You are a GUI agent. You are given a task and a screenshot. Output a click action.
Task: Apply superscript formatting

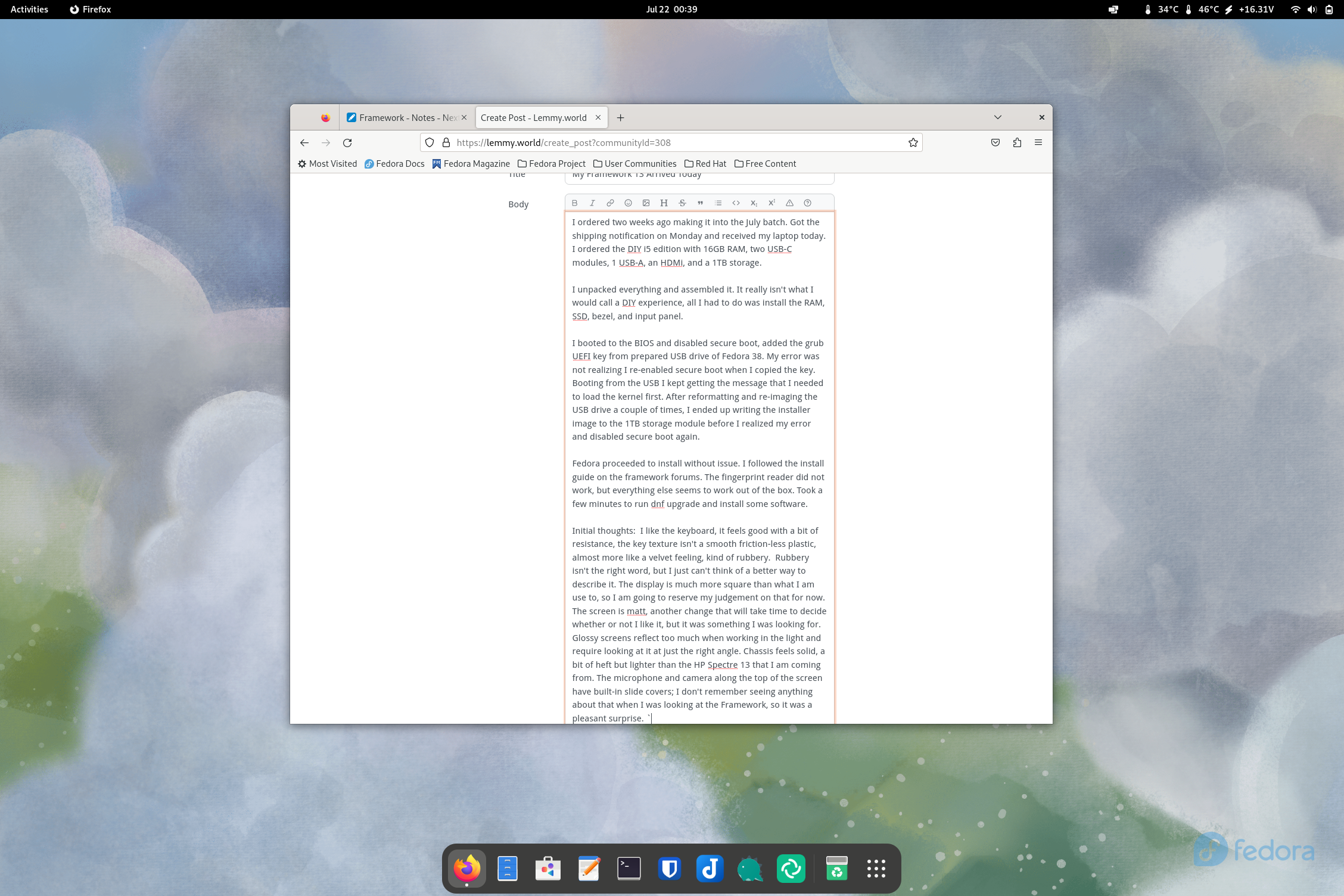coord(771,203)
